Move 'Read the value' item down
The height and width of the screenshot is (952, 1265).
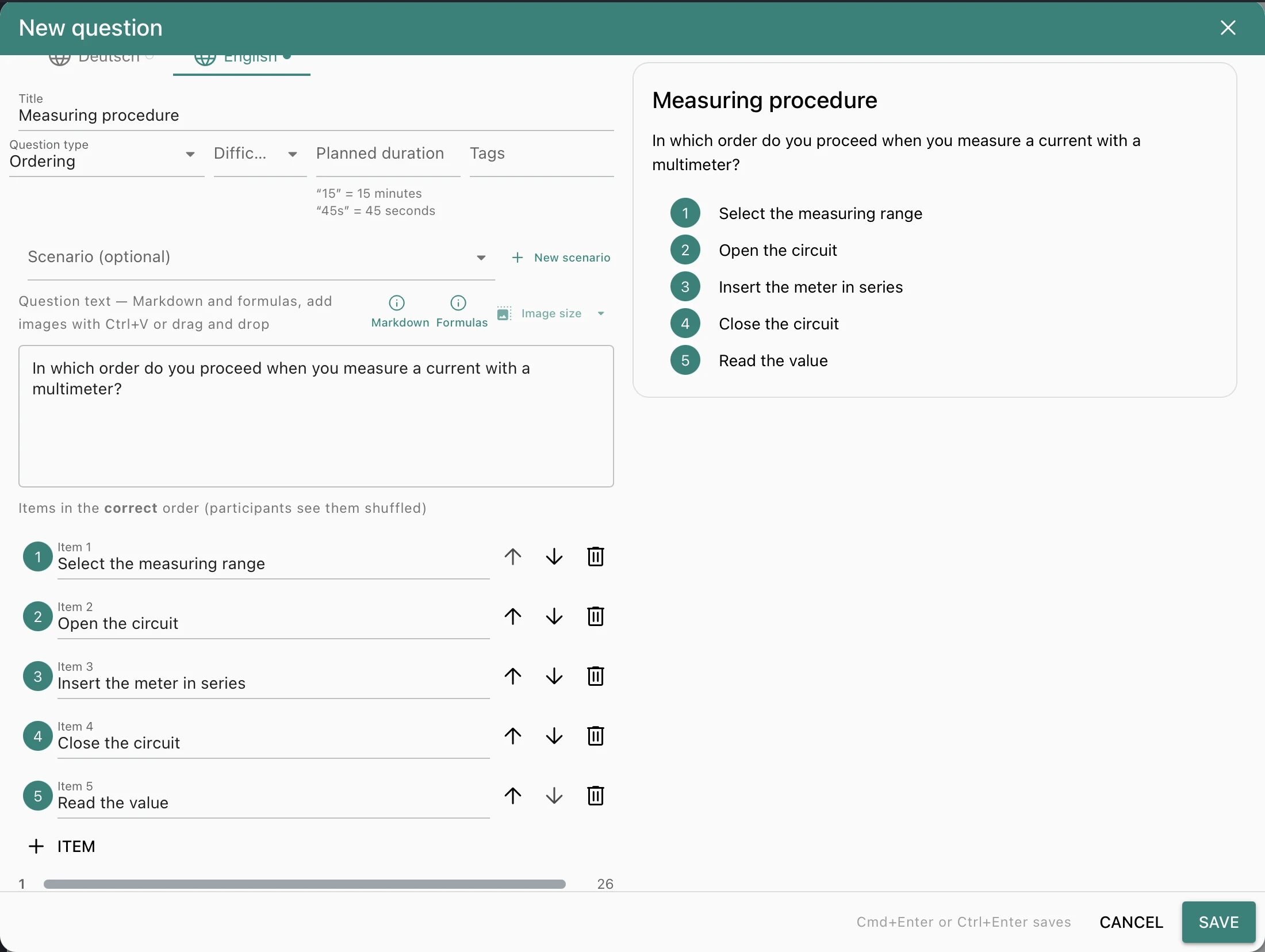tap(554, 796)
